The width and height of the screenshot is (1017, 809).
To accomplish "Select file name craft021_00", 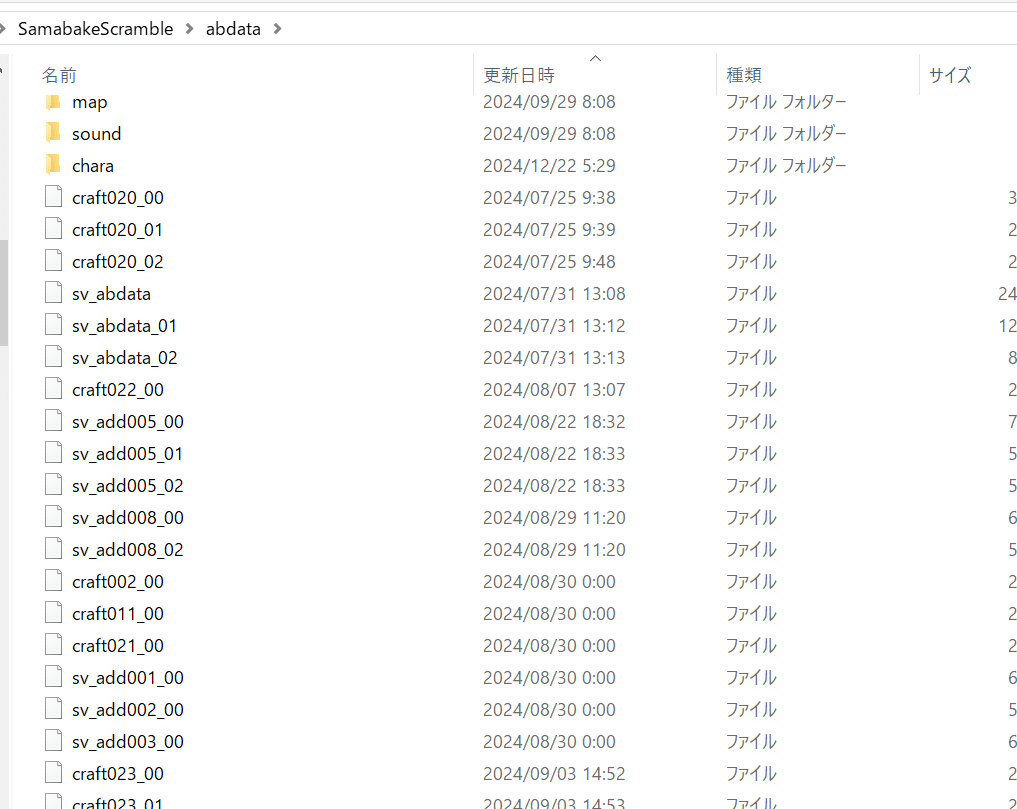I will point(117,646).
